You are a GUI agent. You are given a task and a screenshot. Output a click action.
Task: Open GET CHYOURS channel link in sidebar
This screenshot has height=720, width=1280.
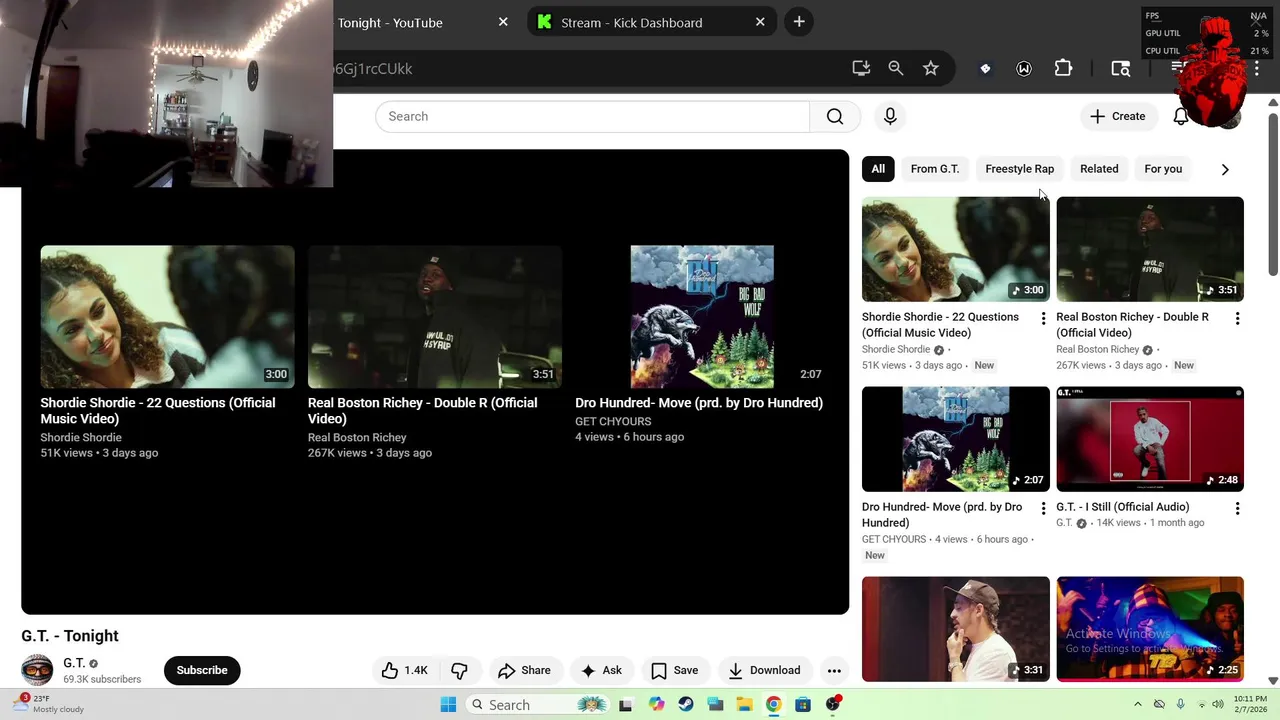coord(894,540)
